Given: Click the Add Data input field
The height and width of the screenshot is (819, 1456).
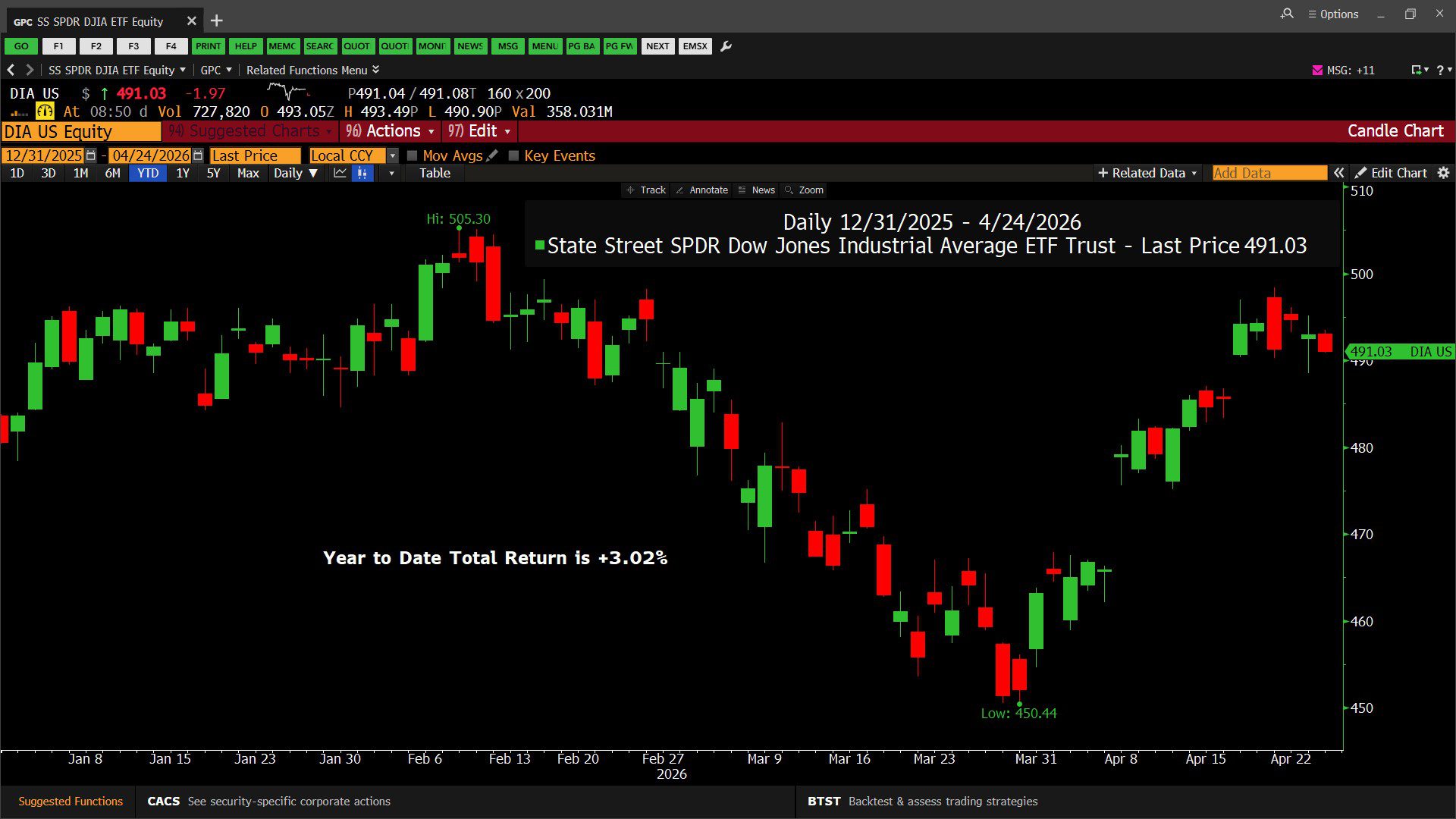Looking at the screenshot, I should click(1269, 173).
